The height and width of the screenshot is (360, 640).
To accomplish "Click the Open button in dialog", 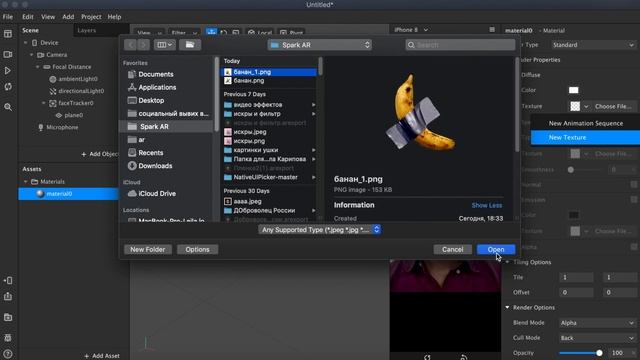I will tap(496, 249).
